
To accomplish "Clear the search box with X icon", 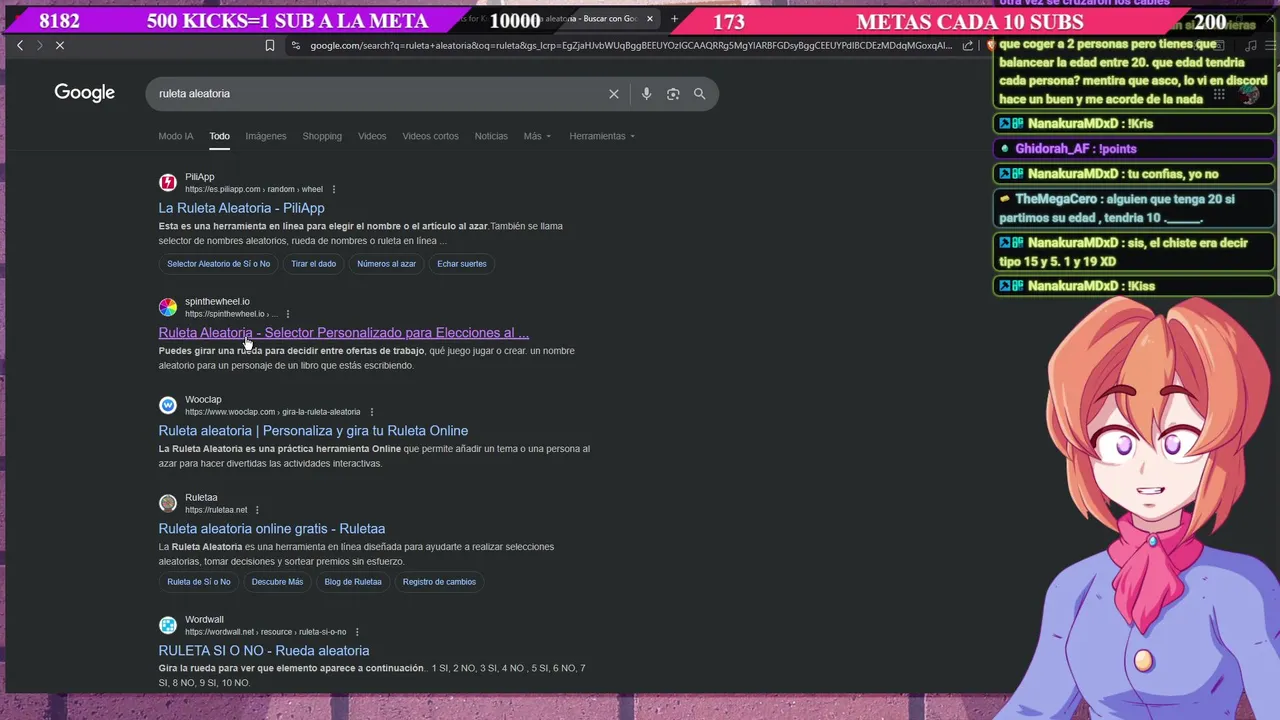I will click(614, 93).
